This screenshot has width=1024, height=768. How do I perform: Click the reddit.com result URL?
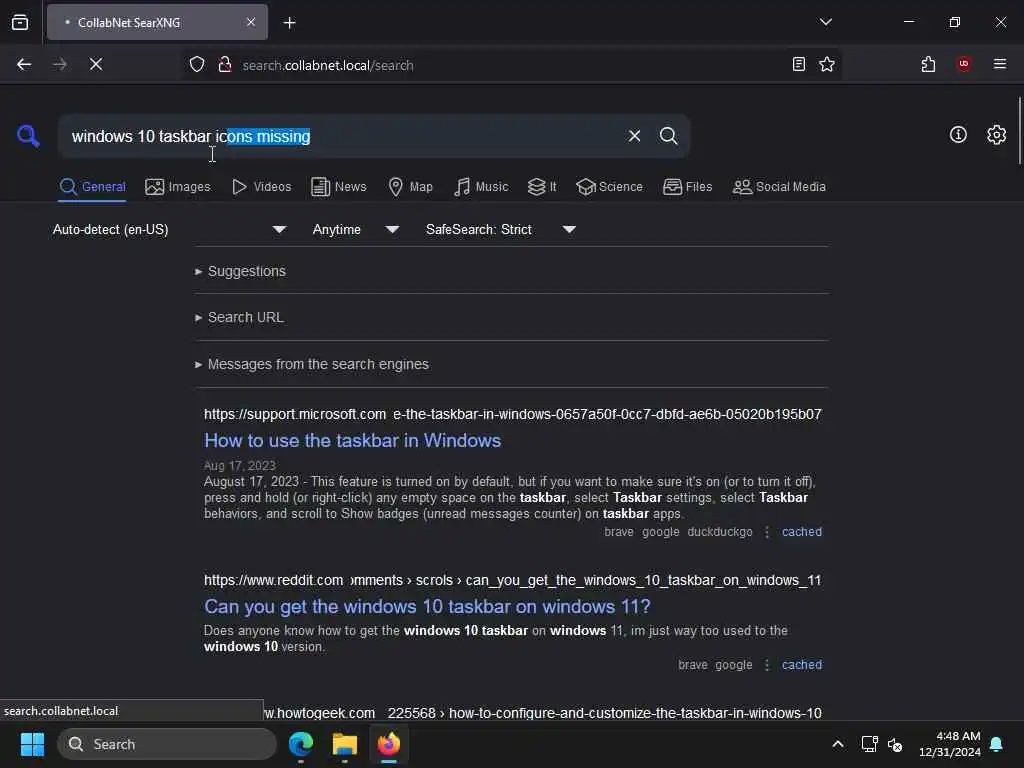(513, 581)
